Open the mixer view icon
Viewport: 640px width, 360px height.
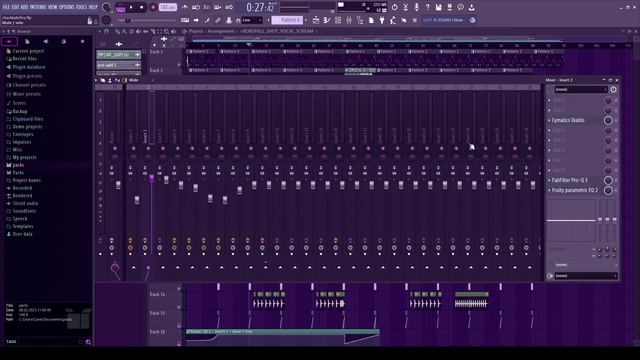tap(349, 20)
